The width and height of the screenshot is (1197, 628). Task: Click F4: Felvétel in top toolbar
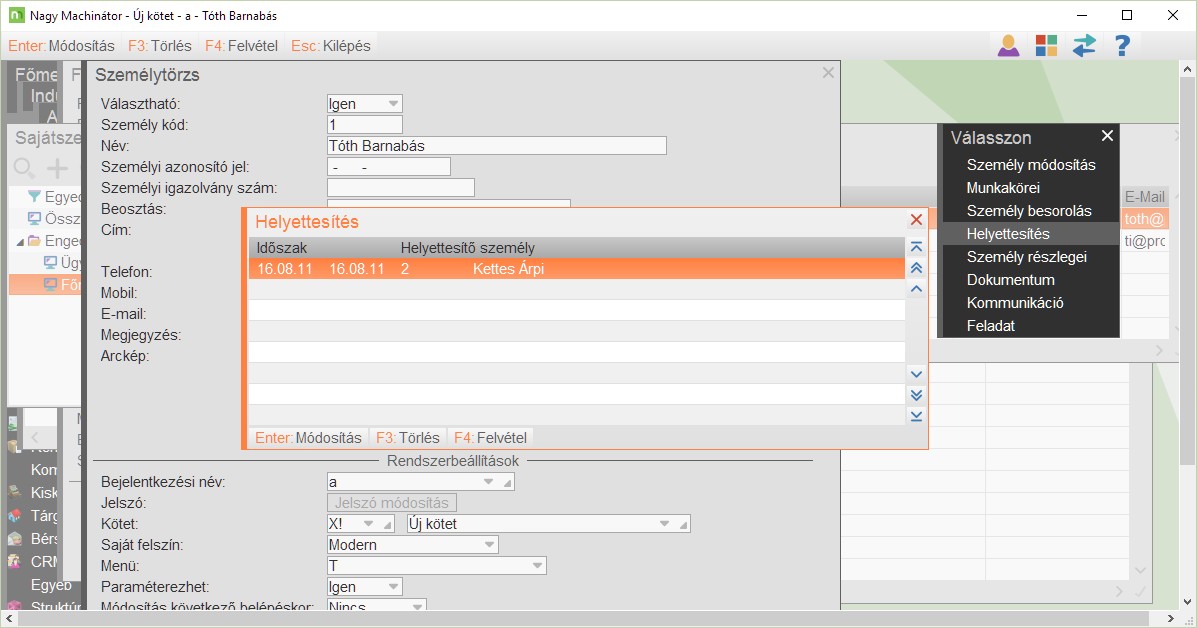pos(241,46)
